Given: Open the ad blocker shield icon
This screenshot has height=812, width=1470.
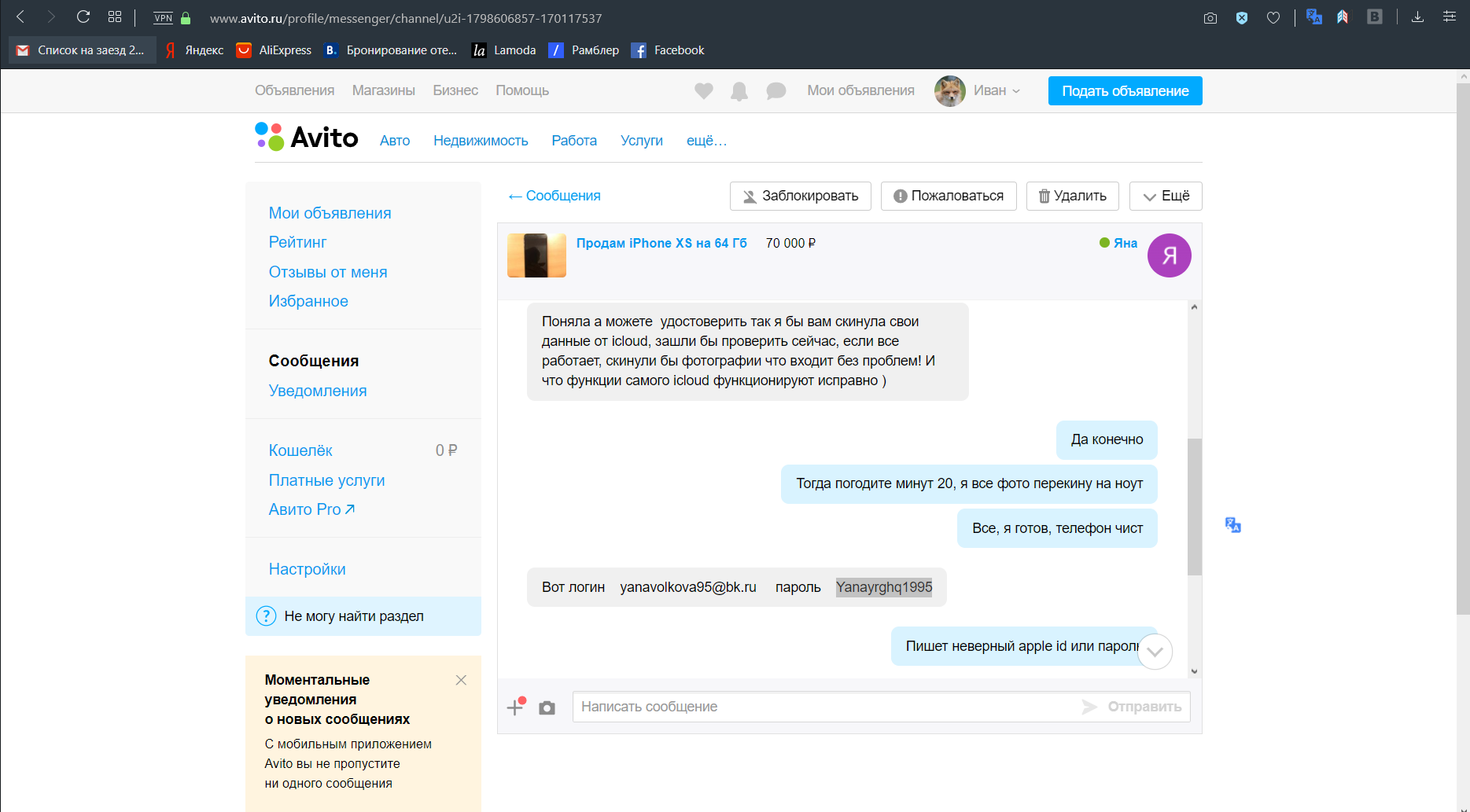Looking at the screenshot, I should (1242, 17).
